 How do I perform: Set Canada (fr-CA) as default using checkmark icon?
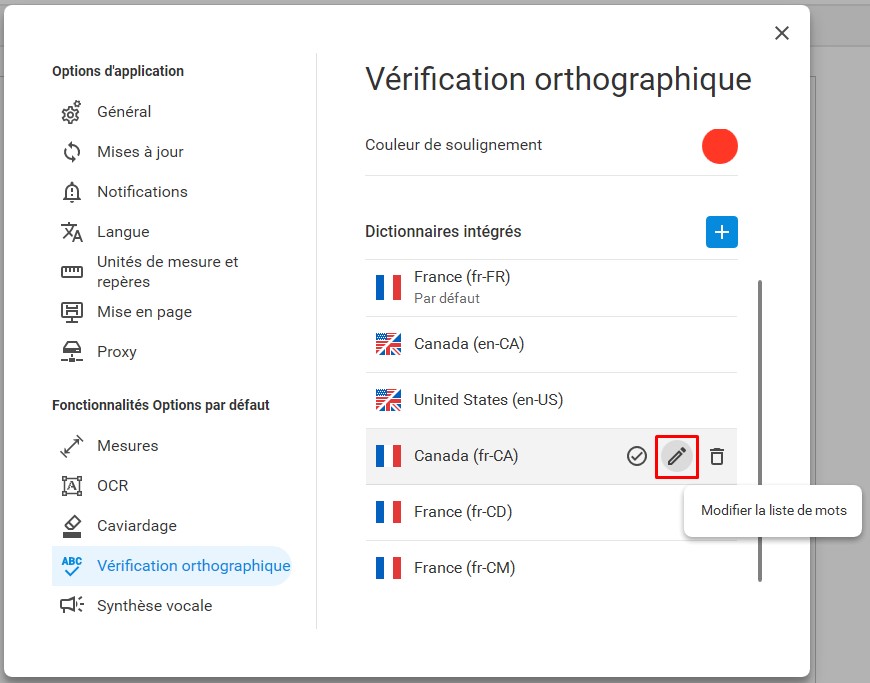click(636, 457)
